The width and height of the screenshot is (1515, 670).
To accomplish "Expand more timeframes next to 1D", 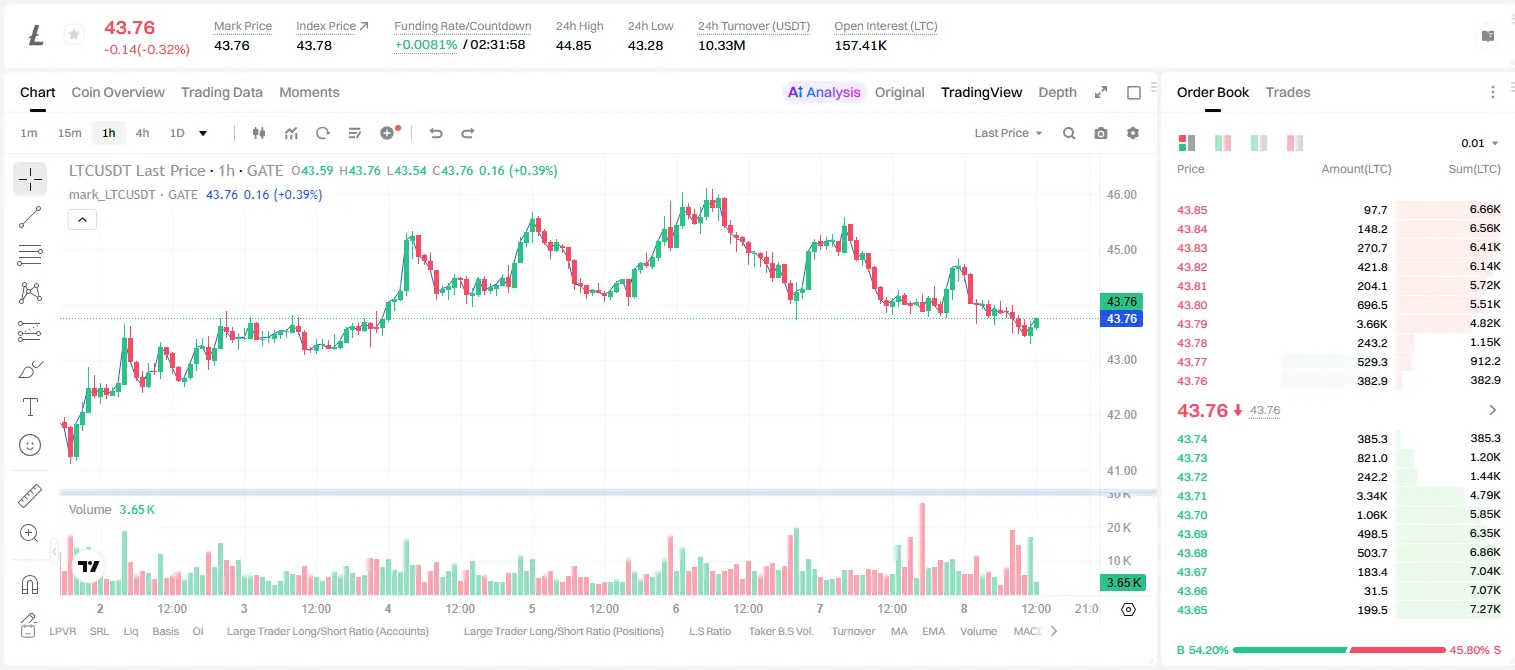I will 203,133.
